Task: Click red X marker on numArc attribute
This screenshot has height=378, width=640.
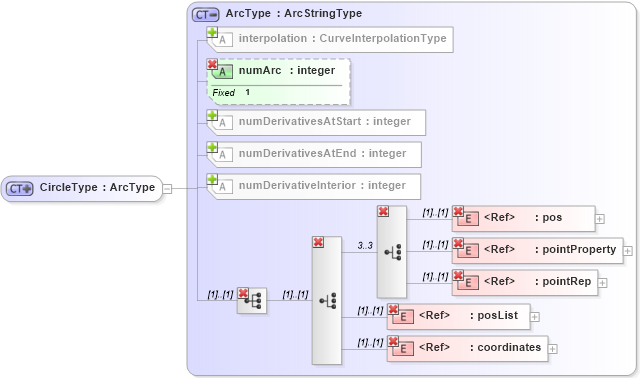Action: pos(212,64)
